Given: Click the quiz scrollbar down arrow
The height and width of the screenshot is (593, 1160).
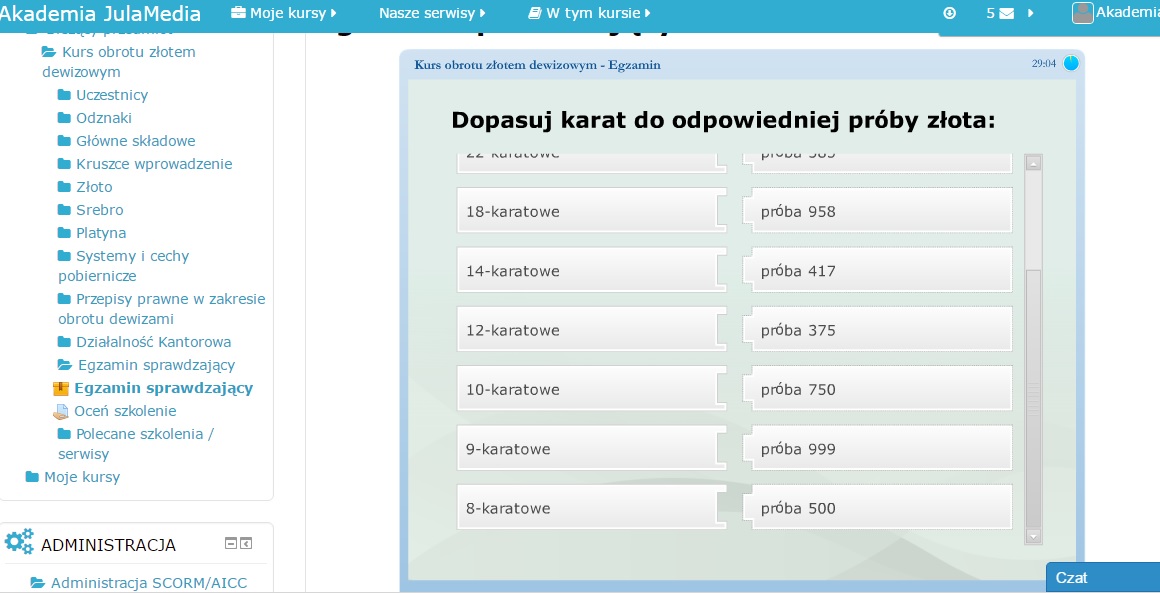Looking at the screenshot, I should click(x=1034, y=537).
